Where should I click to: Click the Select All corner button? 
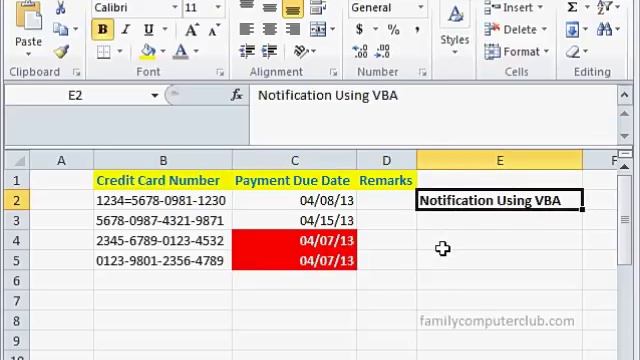pyautogui.click(x=17, y=161)
